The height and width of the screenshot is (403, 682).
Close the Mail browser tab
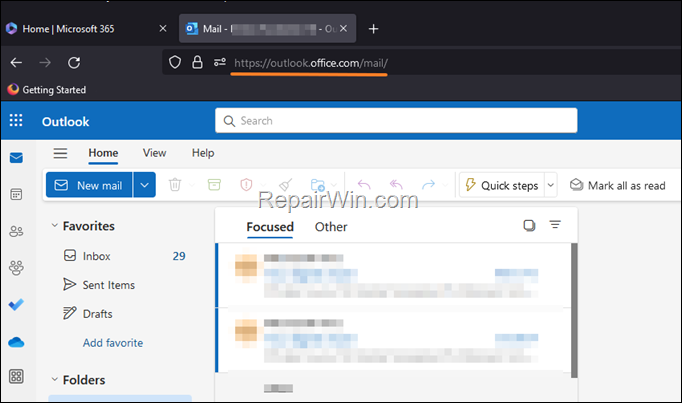coord(344,28)
